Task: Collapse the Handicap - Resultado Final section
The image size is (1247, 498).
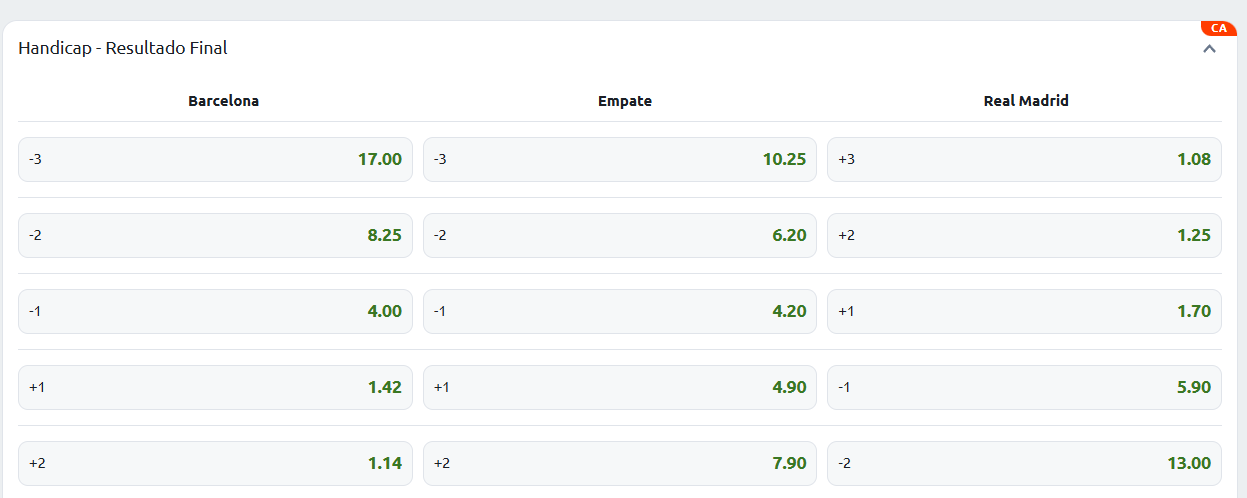Action: pos(1209,48)
